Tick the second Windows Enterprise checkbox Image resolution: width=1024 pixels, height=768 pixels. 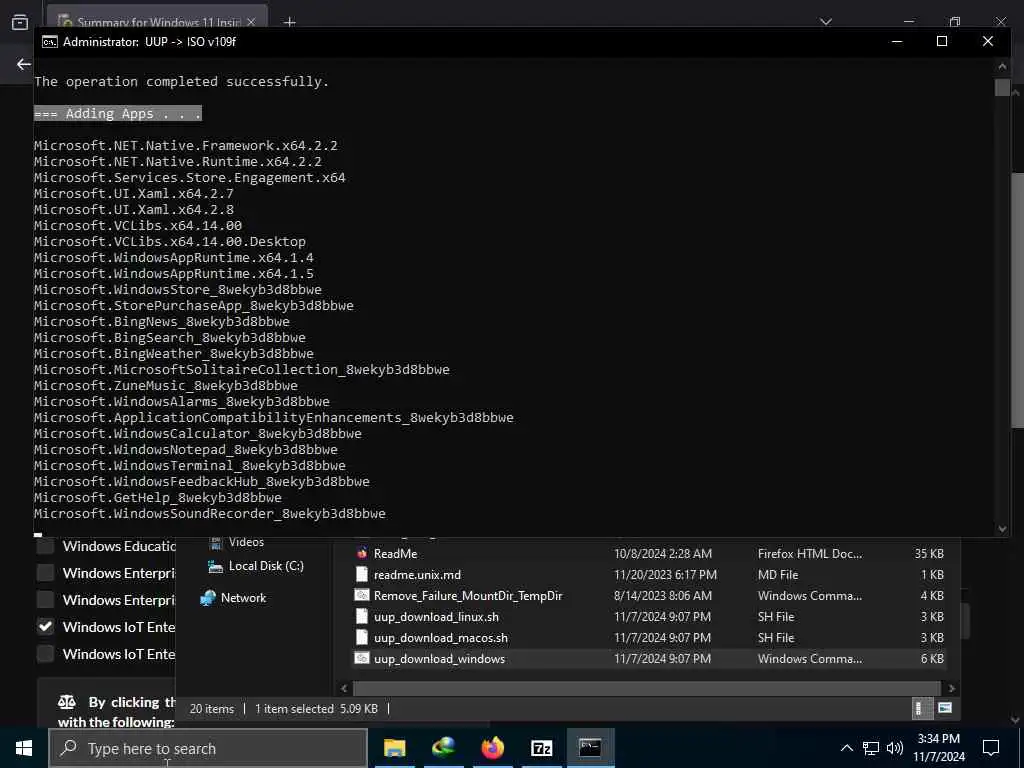tap(45, 600)
